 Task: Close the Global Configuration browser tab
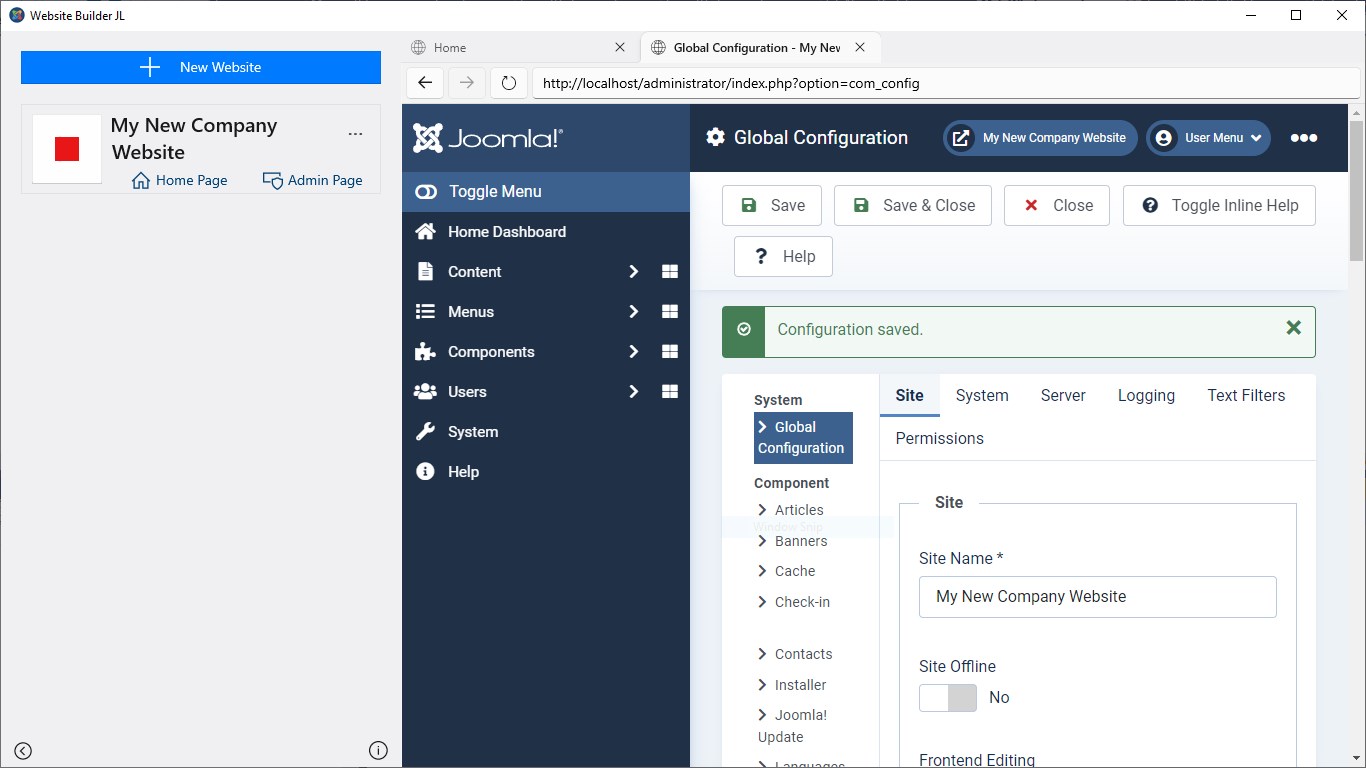[860, 47]
